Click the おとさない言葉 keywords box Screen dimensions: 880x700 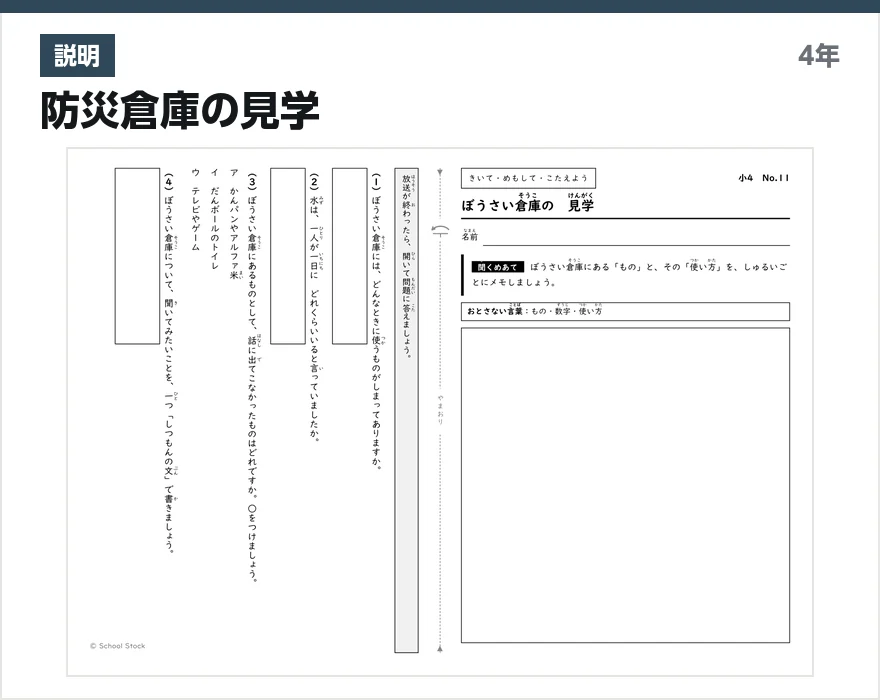[625, 312]
